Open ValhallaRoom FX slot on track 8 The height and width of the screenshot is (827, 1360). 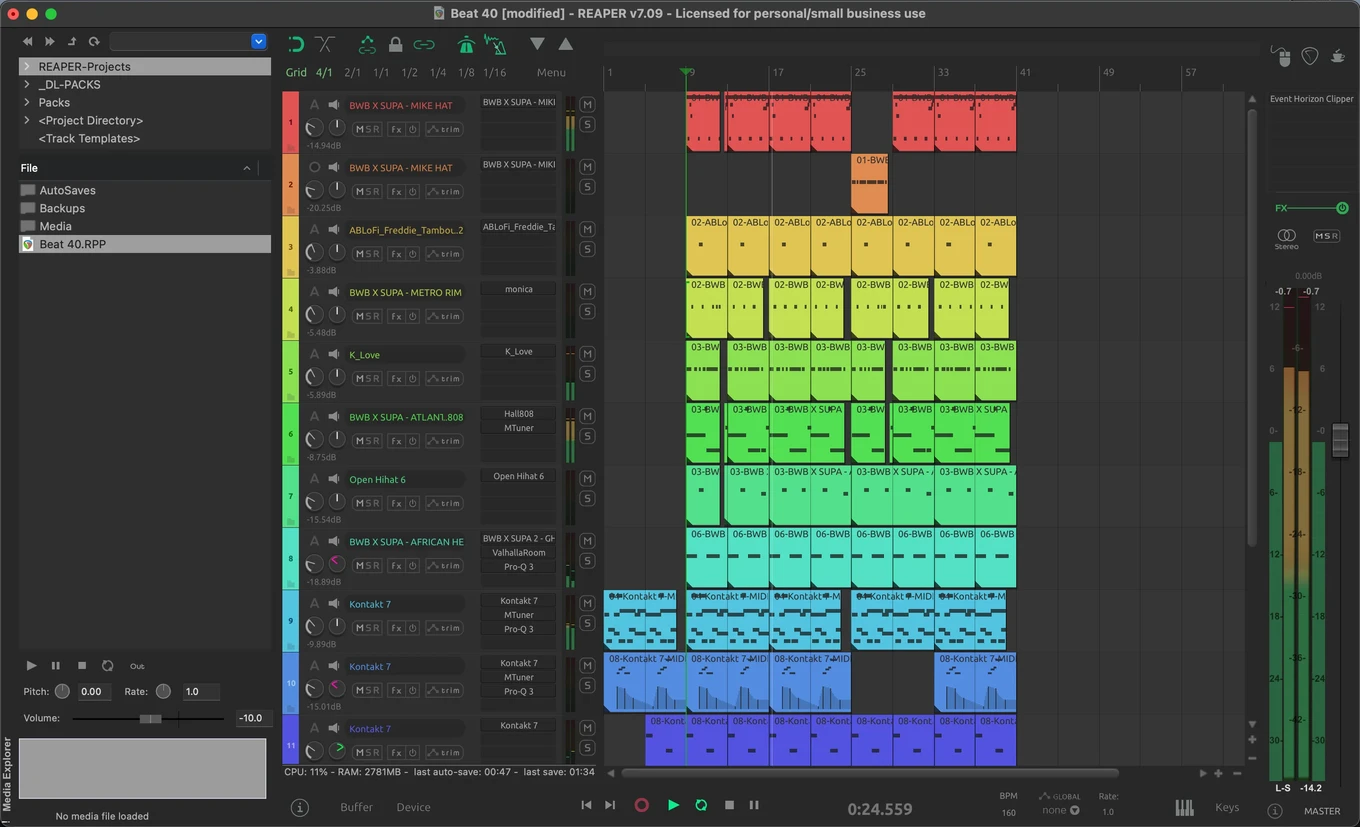pos(519,552)
